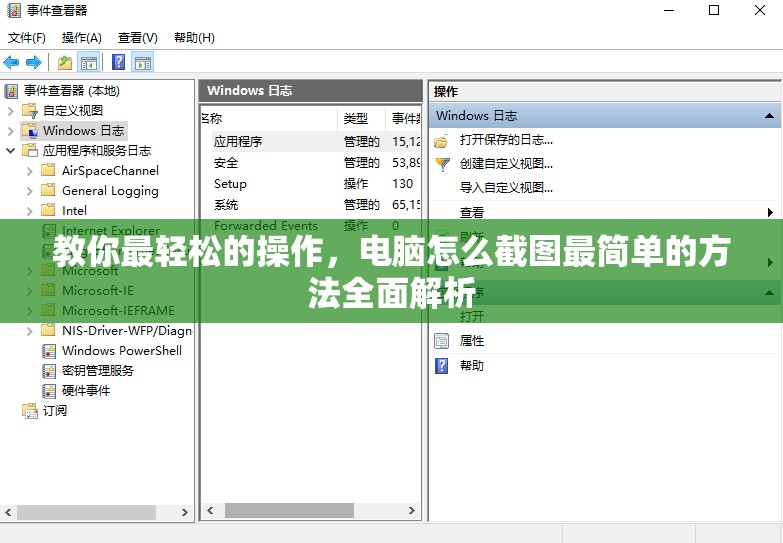Click the 属性 properties icon
This screenshot has width=783, height=543.
(x=442, y=341)
